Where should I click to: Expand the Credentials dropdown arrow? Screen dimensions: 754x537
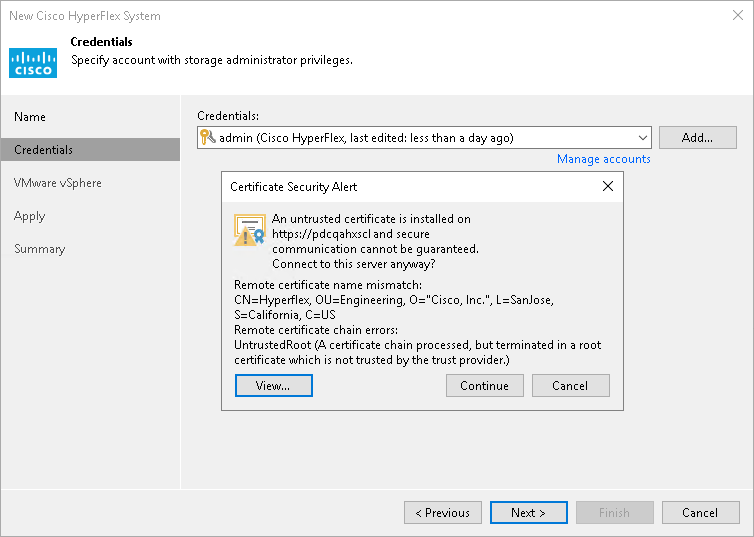643,138
